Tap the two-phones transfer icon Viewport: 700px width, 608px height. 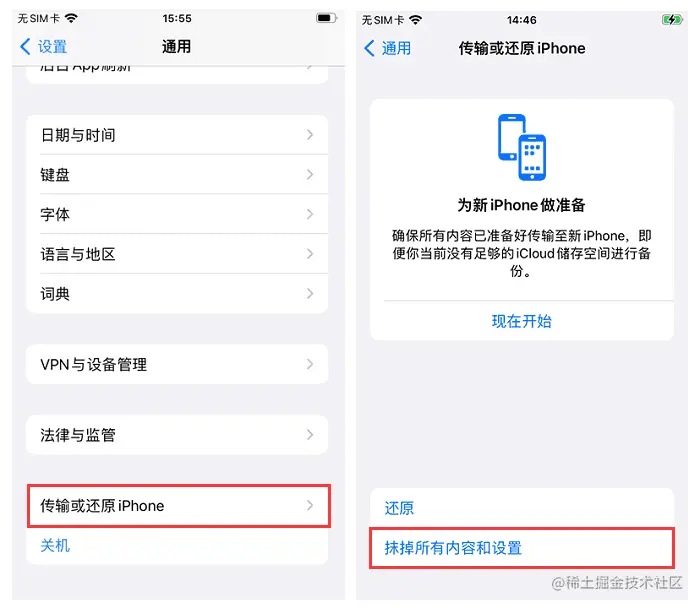521,147
